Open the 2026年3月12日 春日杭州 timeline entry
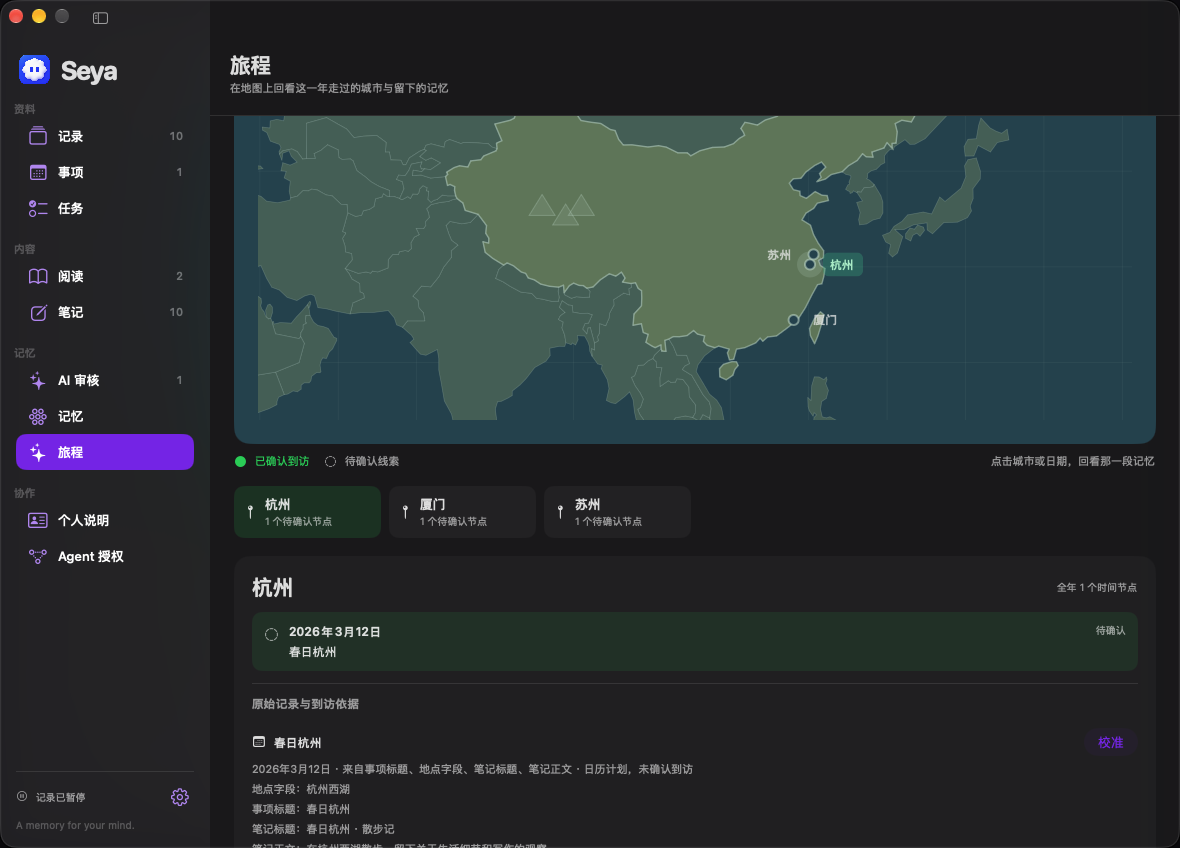Image resolution: width=1180 pixels, height=848 pixels. click(695, 642)
